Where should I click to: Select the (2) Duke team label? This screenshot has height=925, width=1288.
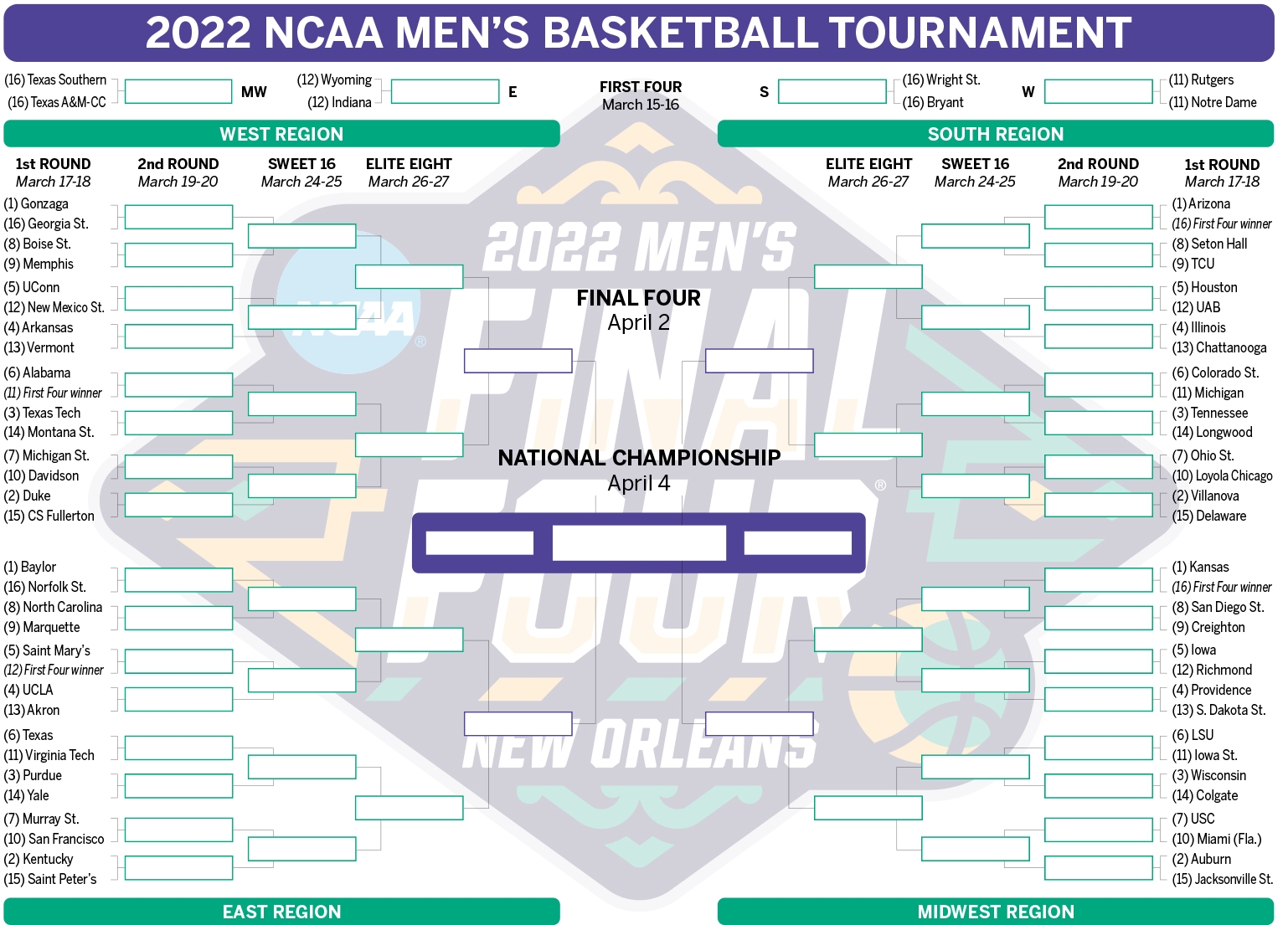pyautogui.click(x=28, y=496)
